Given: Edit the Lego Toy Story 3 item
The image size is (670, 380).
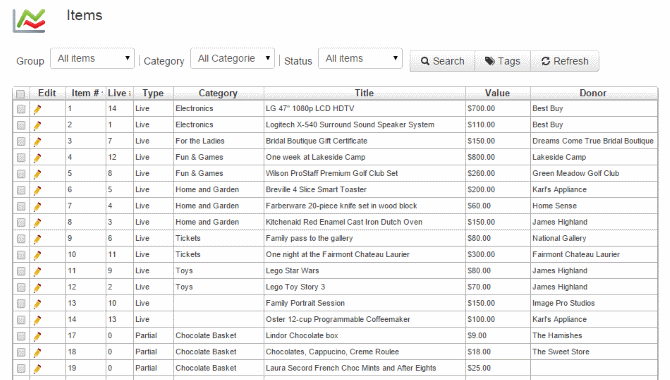Looking at the screenshot, I should [x=37, y=288].
